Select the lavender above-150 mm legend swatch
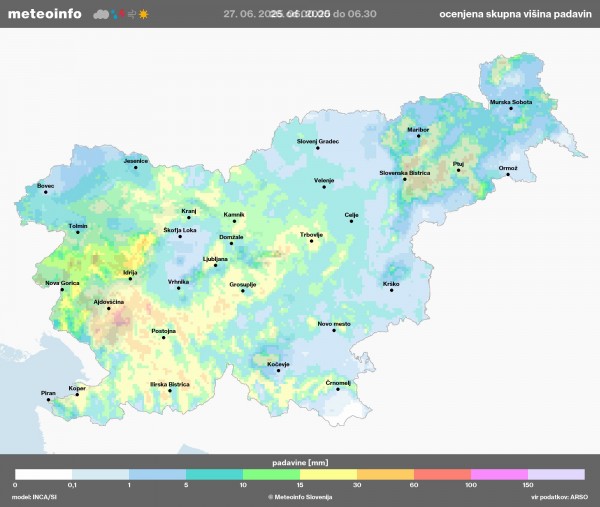 point(556,474)
